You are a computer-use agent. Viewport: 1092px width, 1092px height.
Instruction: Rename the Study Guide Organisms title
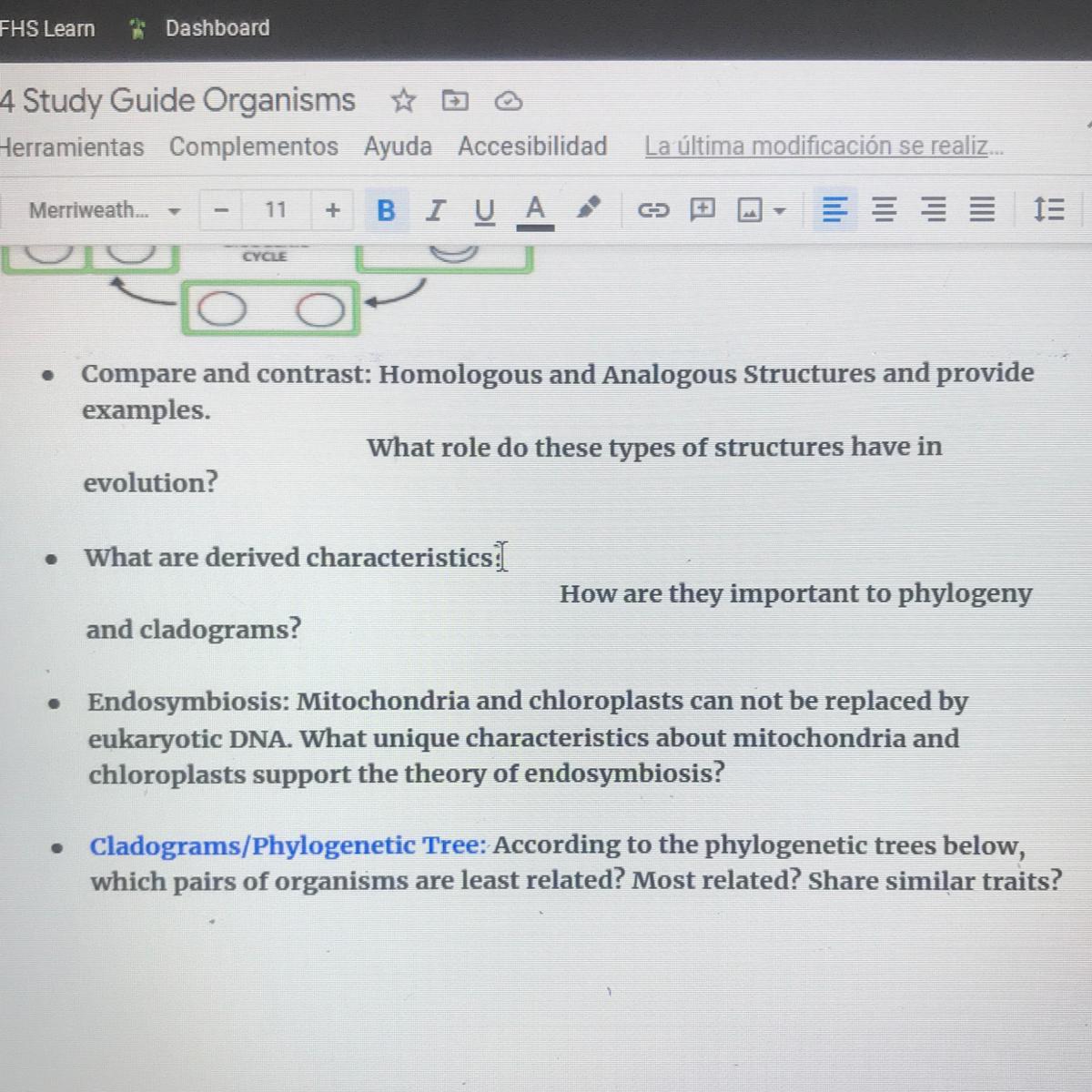coord(178,100)
